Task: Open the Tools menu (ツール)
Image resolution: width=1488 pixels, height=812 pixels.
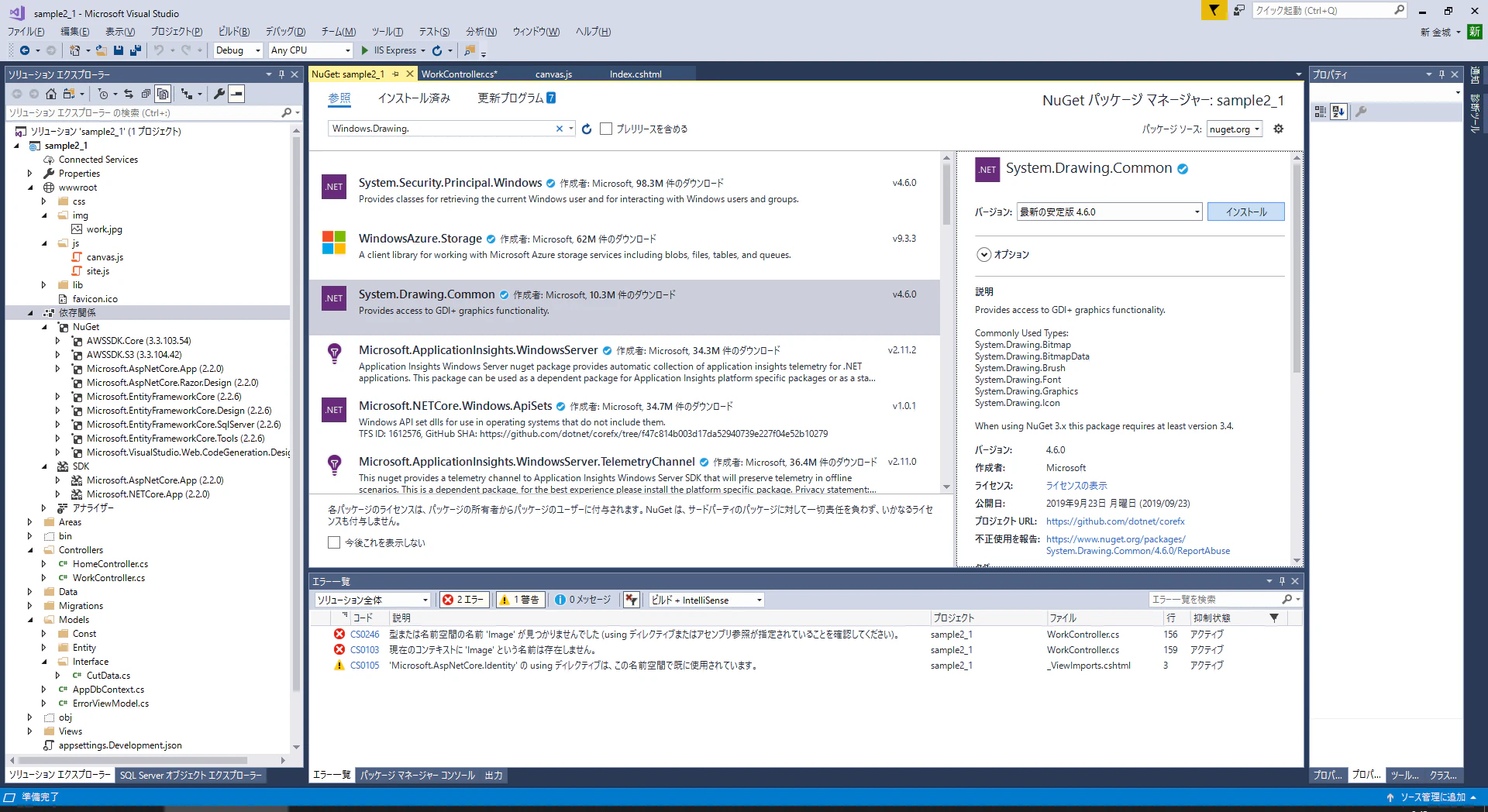Action: (387, 32)
